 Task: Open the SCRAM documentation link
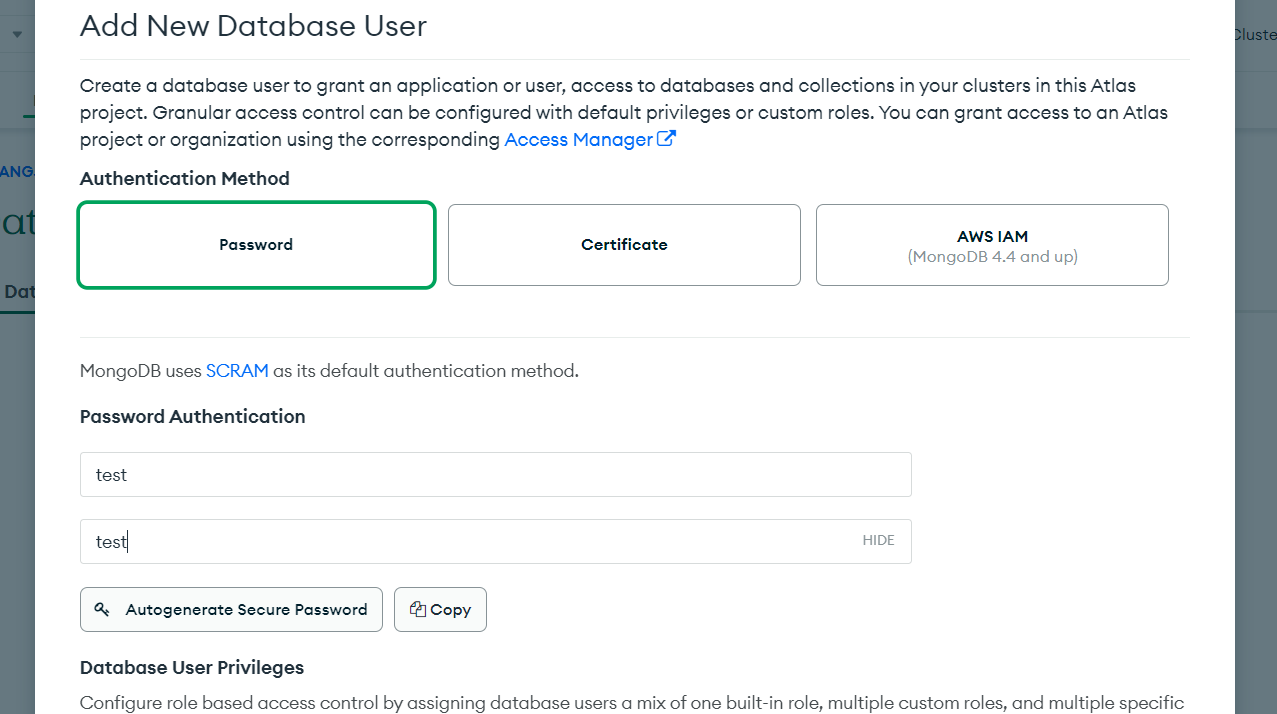coord(237,371)
